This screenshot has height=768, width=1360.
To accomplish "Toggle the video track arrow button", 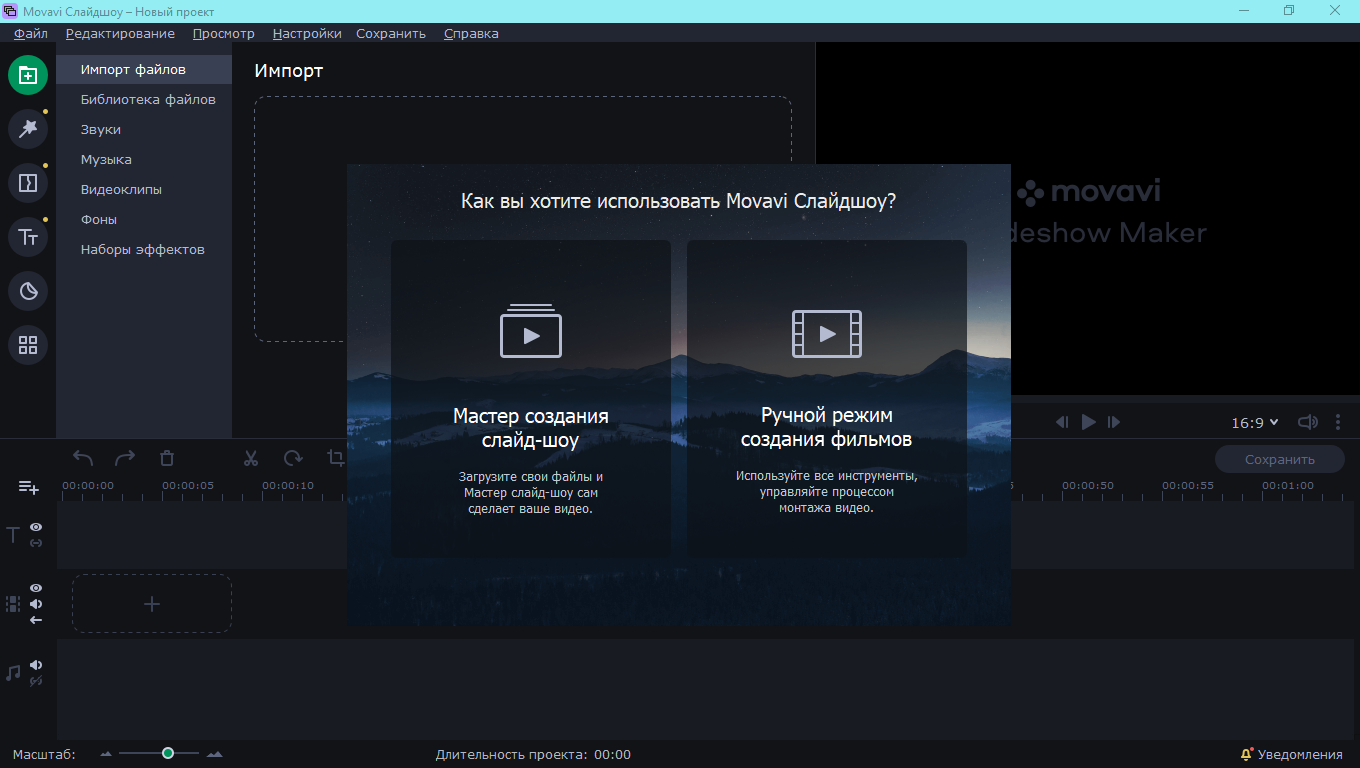I will click(x=36, y=620).
